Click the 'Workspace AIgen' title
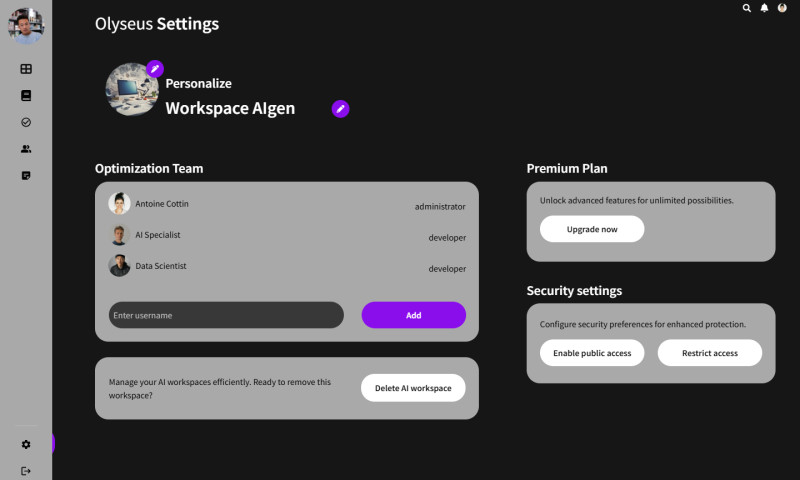The height and width of the screenshot is (480, 800). point(230,108)
